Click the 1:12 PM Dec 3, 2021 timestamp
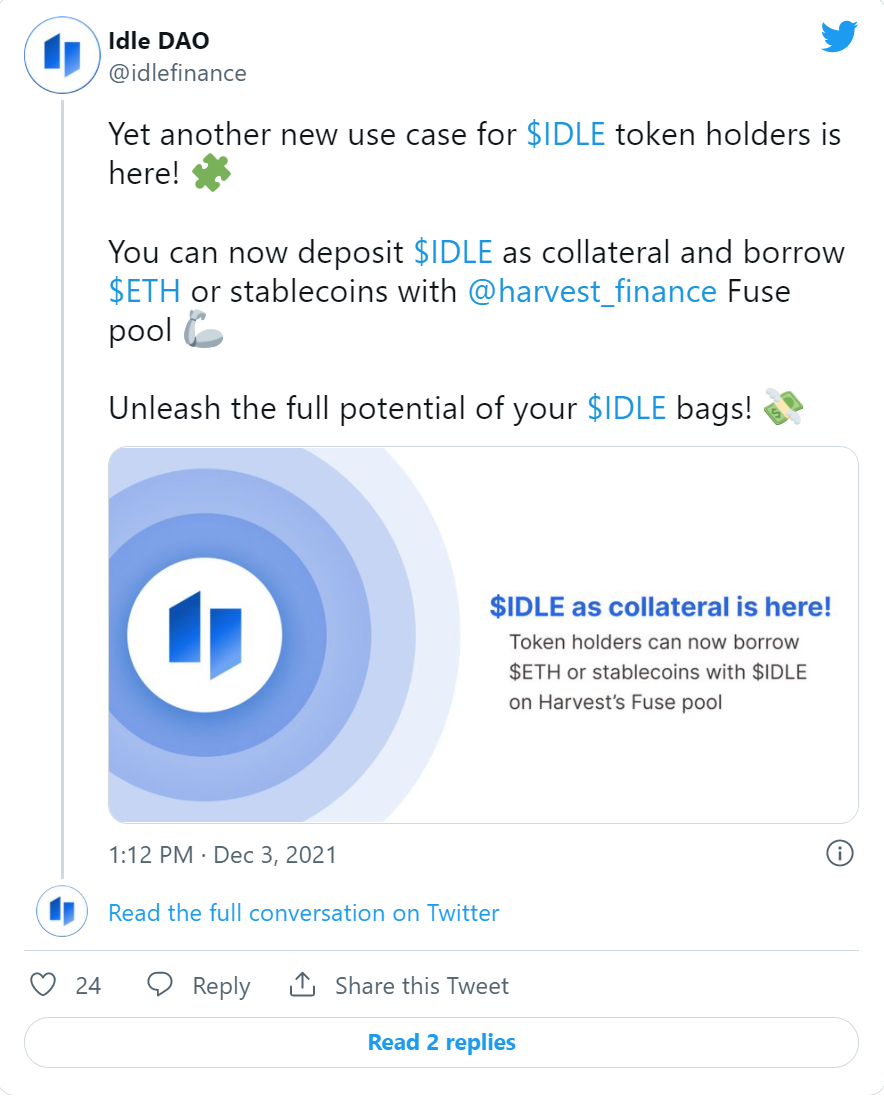 (222, 854)
